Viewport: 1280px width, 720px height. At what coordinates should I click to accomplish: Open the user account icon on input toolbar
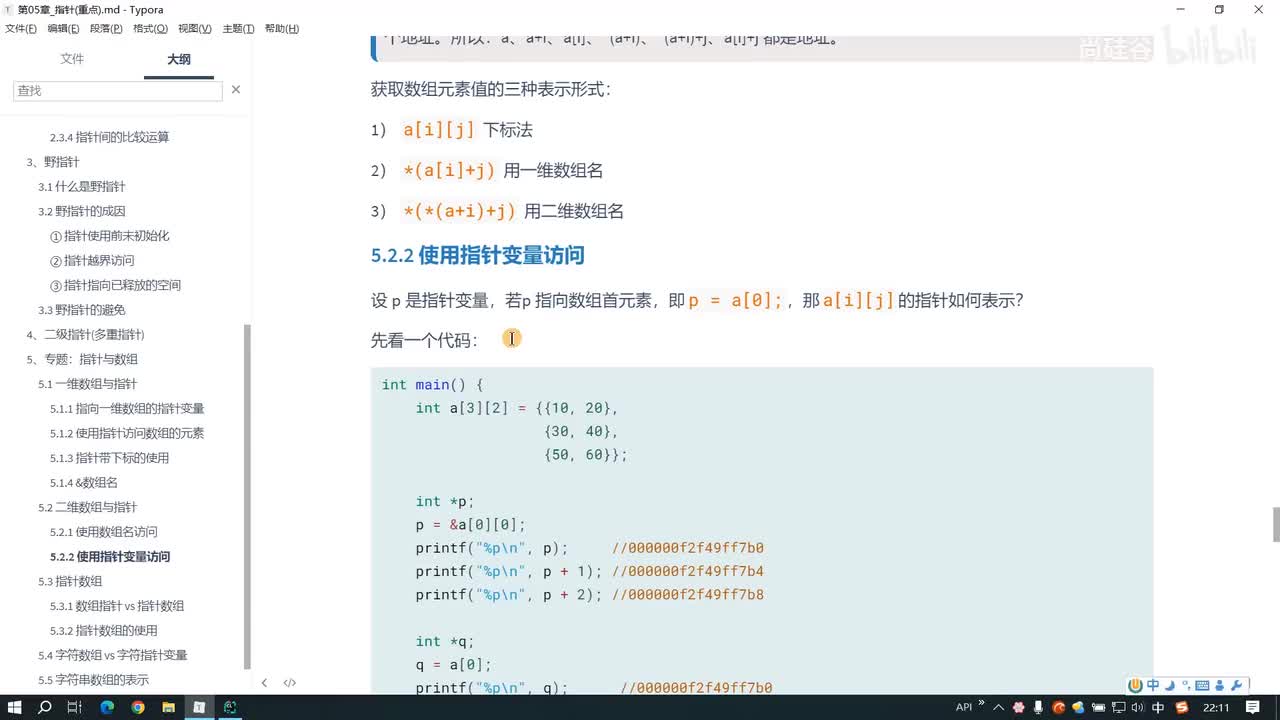(1219, 685)
